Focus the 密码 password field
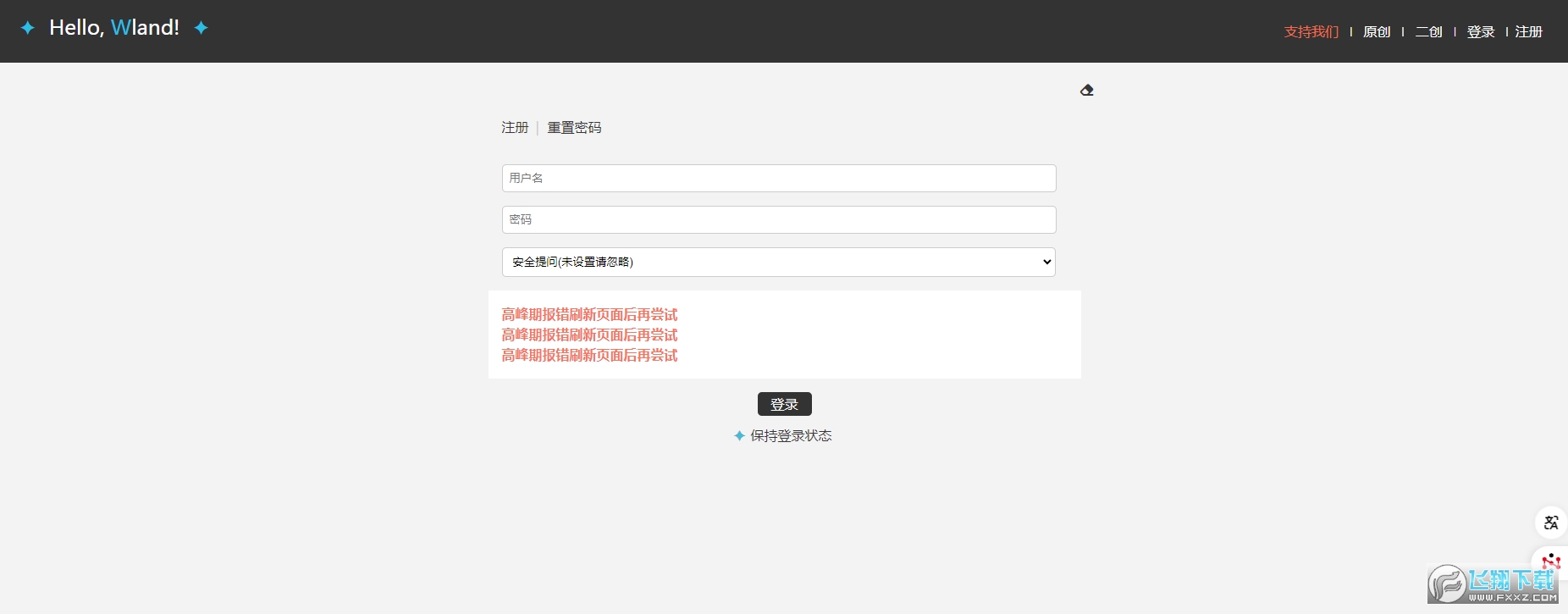Screen dimensions: 1568x614 click(778, 219)
